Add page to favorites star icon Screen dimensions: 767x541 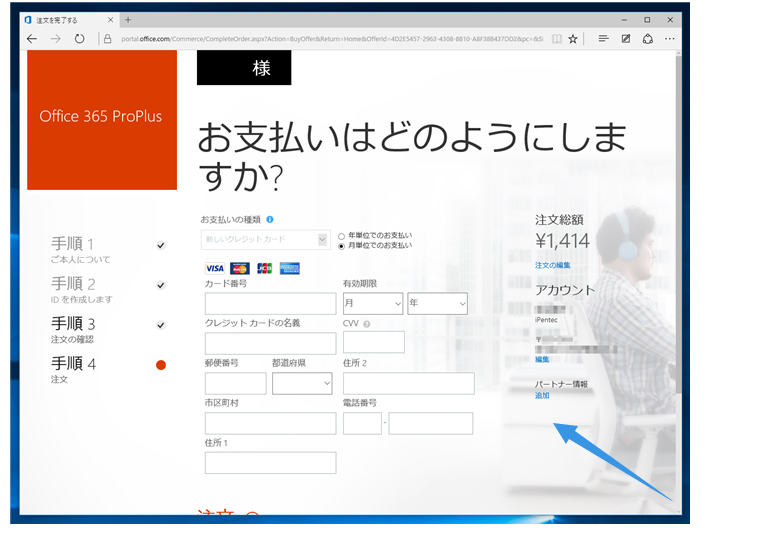(x=573, y=39)
